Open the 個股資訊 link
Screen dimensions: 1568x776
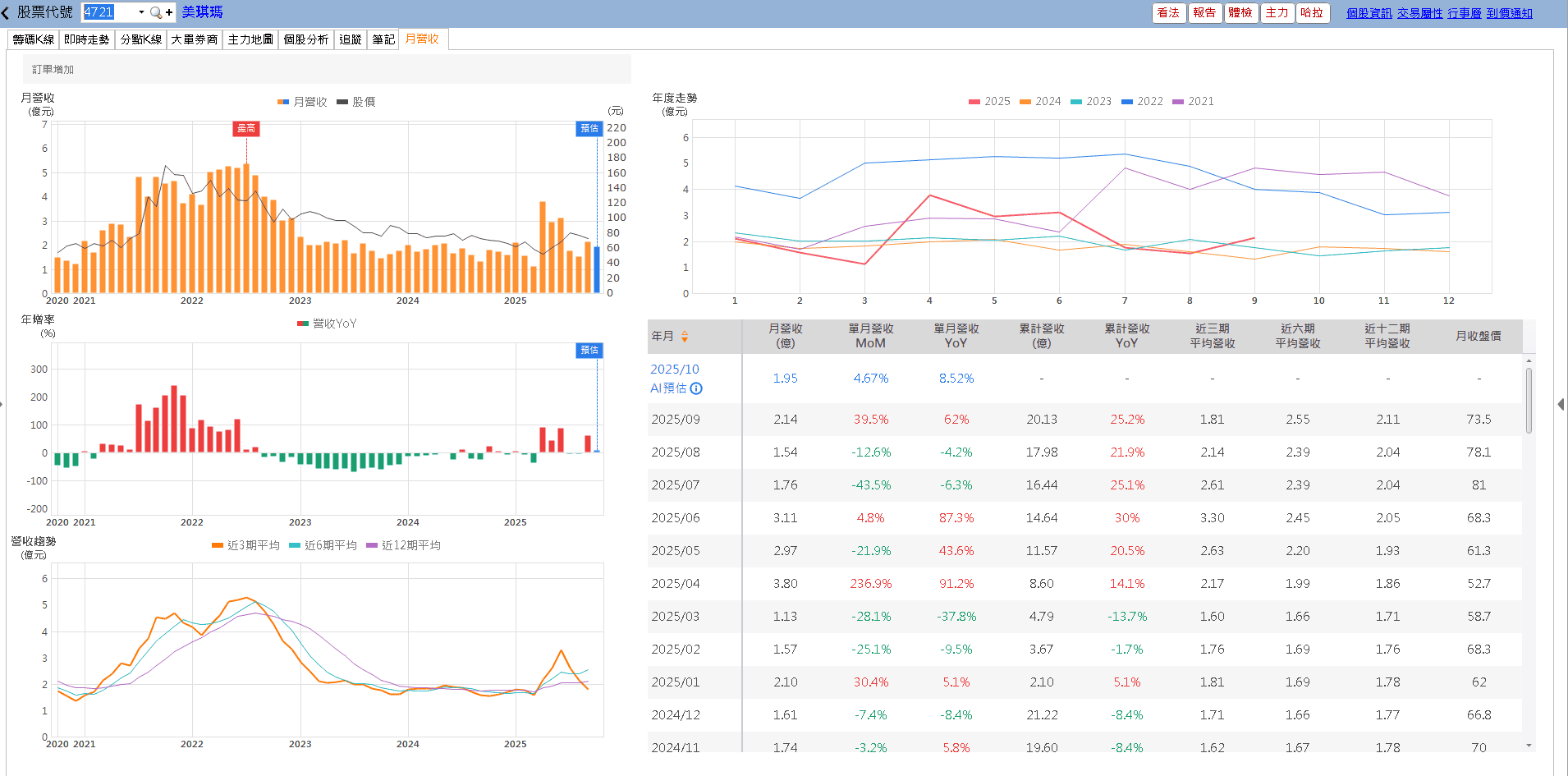[x=1369, y=13]
